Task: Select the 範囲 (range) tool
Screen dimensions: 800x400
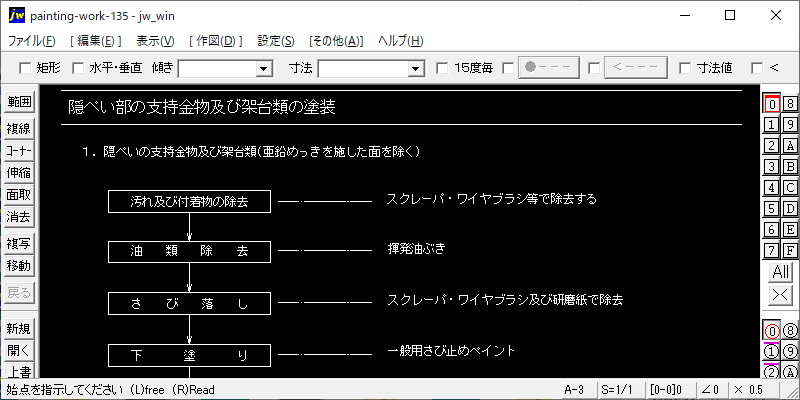Action: pos(19,102)
